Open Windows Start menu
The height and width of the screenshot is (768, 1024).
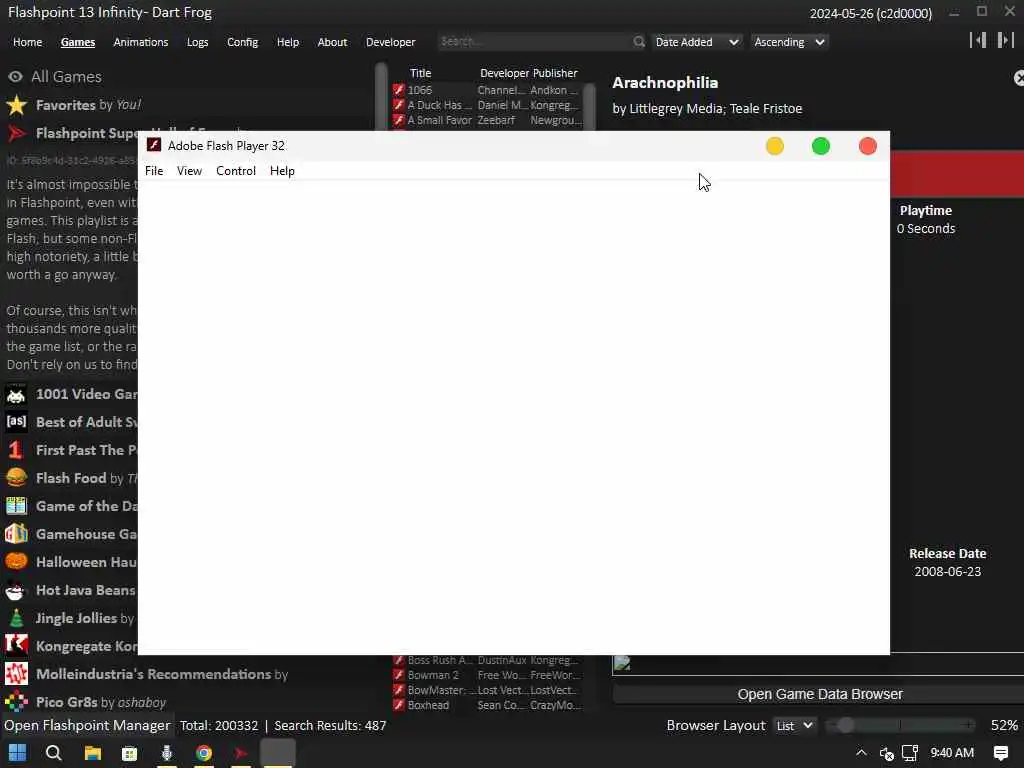[x=18, y=753]
